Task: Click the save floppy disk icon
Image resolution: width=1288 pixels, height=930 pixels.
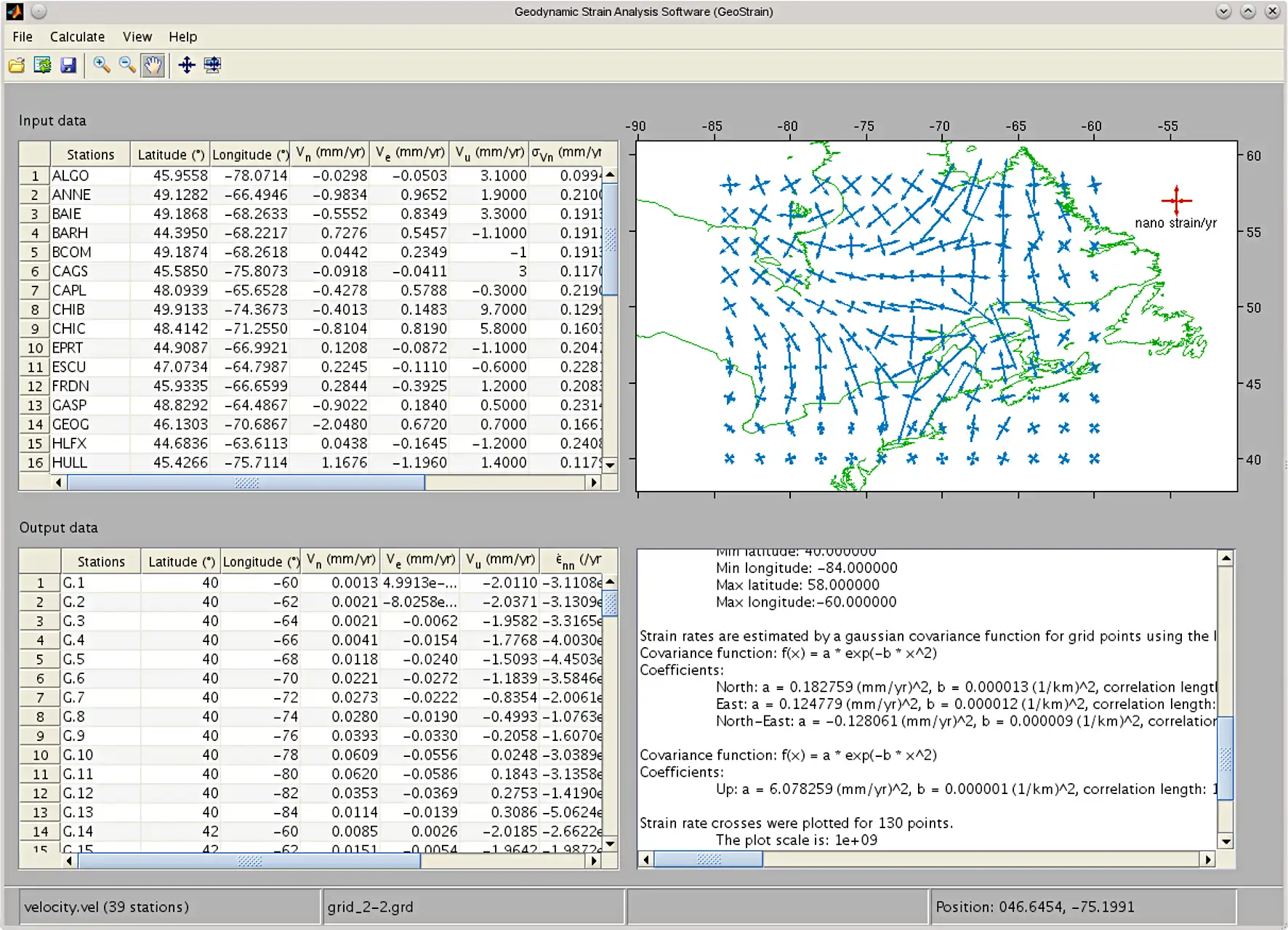Action: tap(68, 65)
